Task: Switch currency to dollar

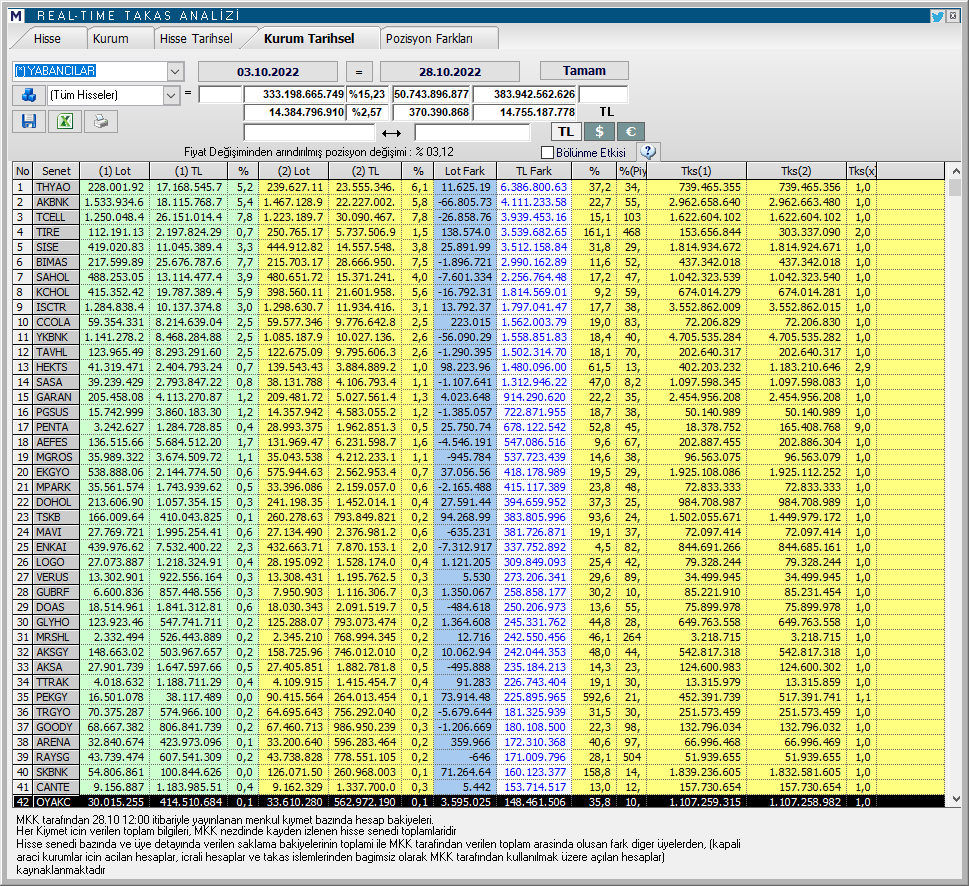Action: [x=599, y=132]
